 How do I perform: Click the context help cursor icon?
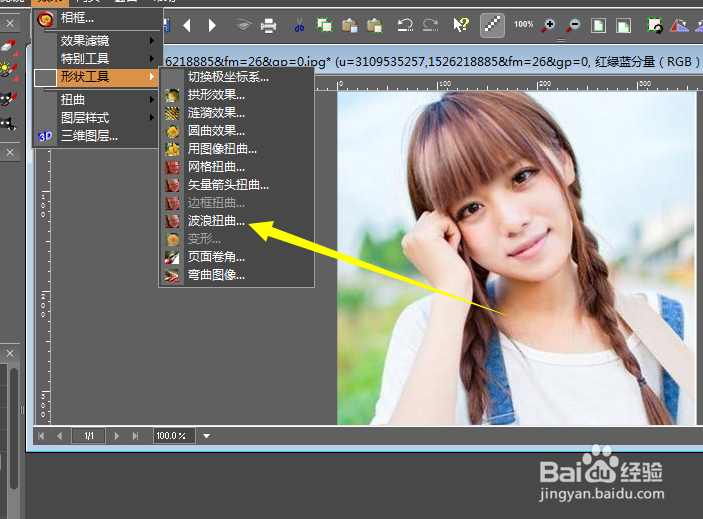coord(460,25)
